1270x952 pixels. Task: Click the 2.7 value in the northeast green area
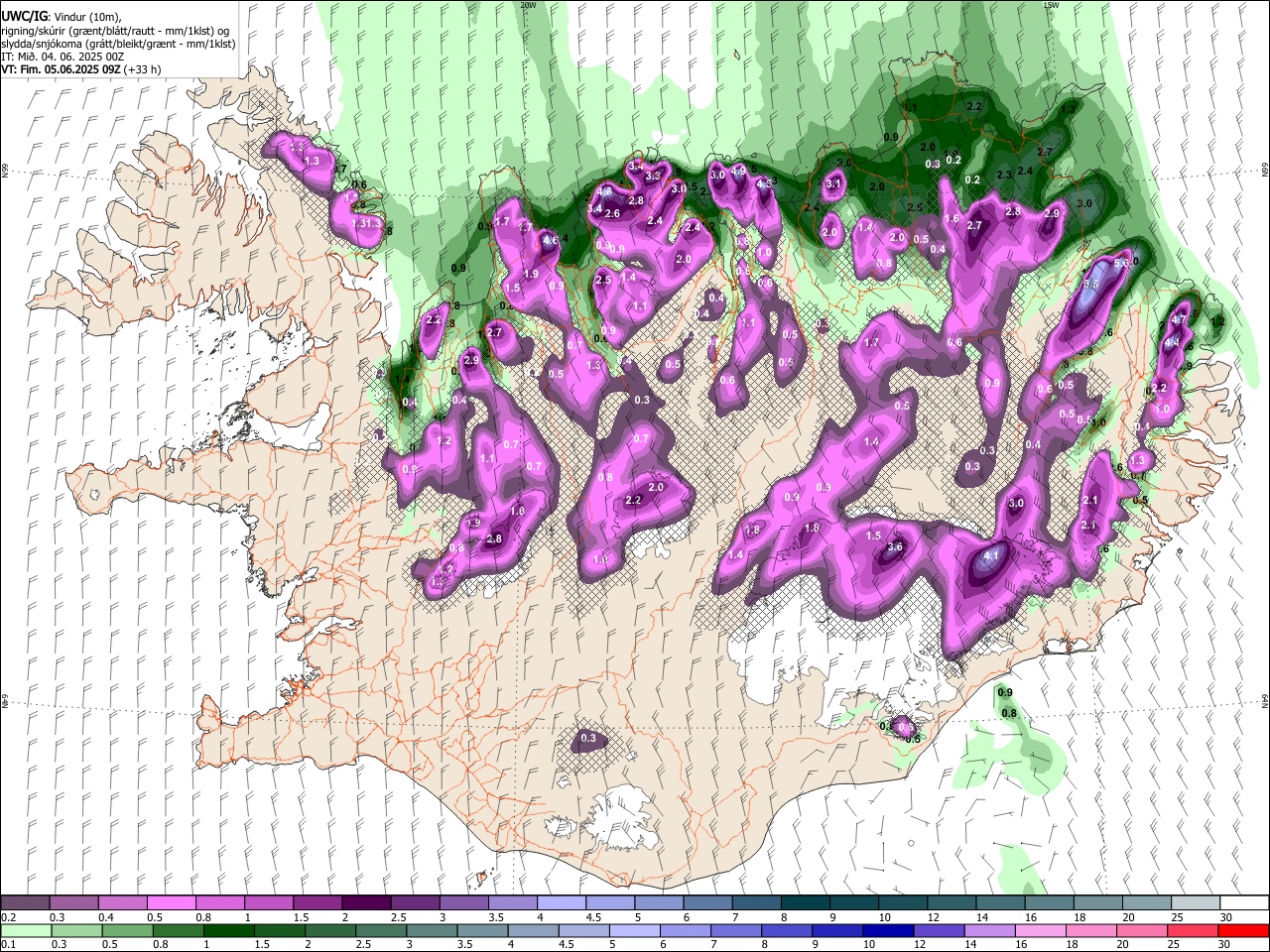[1044, 152]
